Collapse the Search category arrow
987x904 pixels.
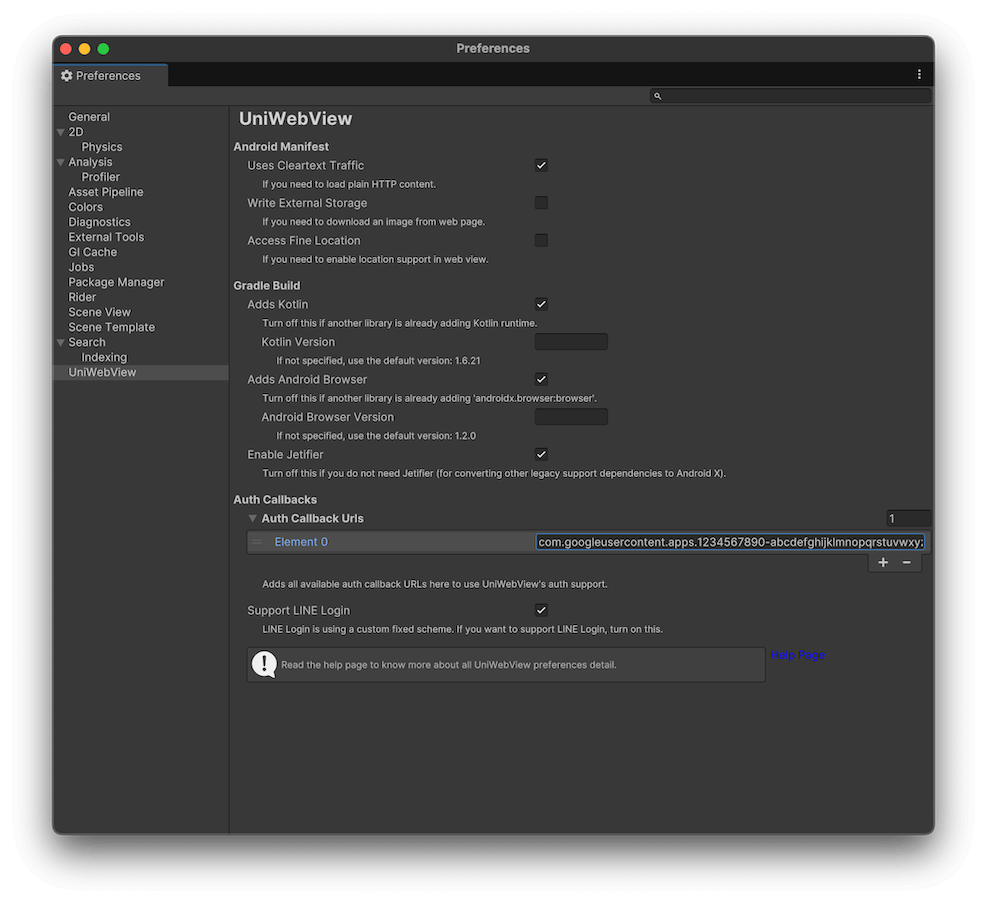[x=61, y=342]
